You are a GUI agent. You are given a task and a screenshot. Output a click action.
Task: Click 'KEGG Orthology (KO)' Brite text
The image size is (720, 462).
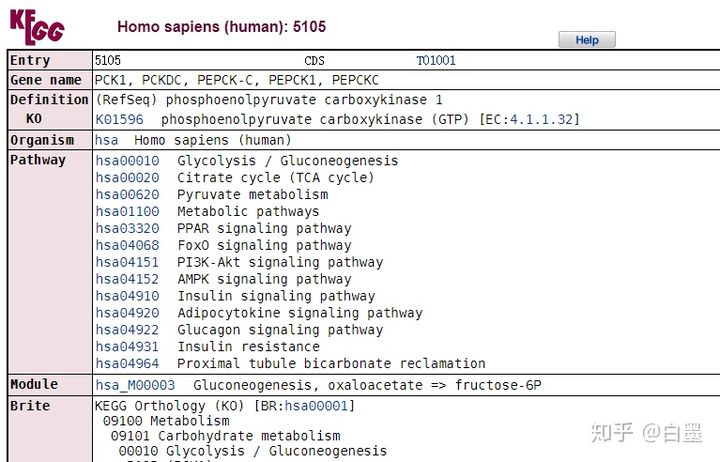169,406
